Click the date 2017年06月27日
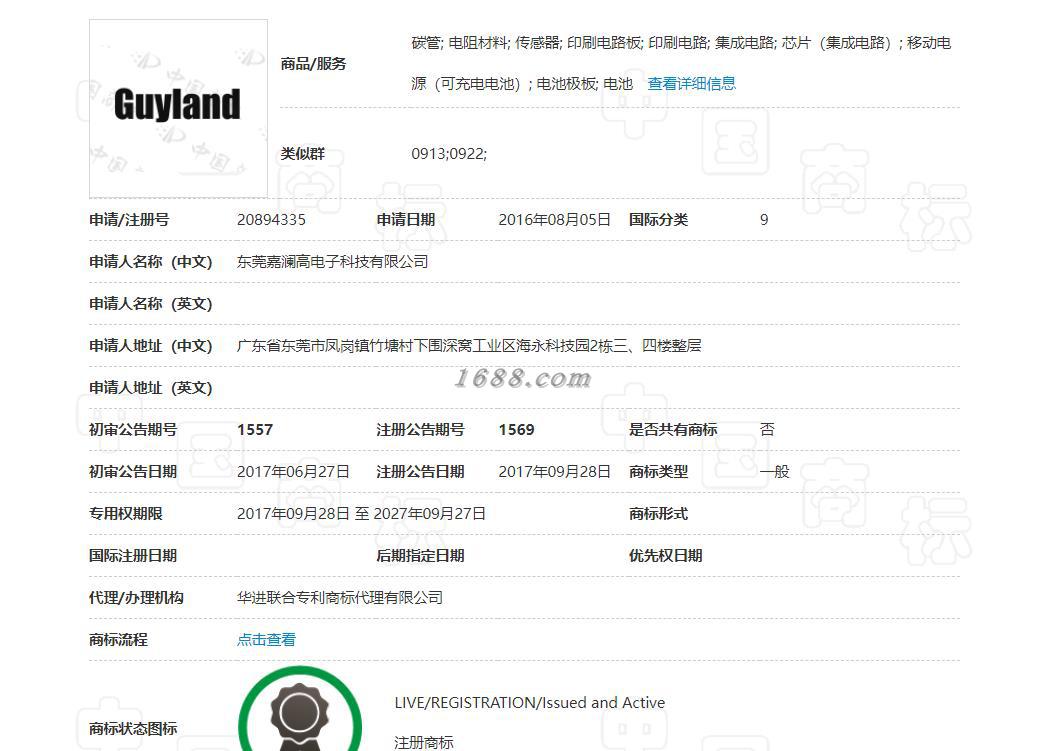This screenshot has width=1045, height=751. click(293, 472)
